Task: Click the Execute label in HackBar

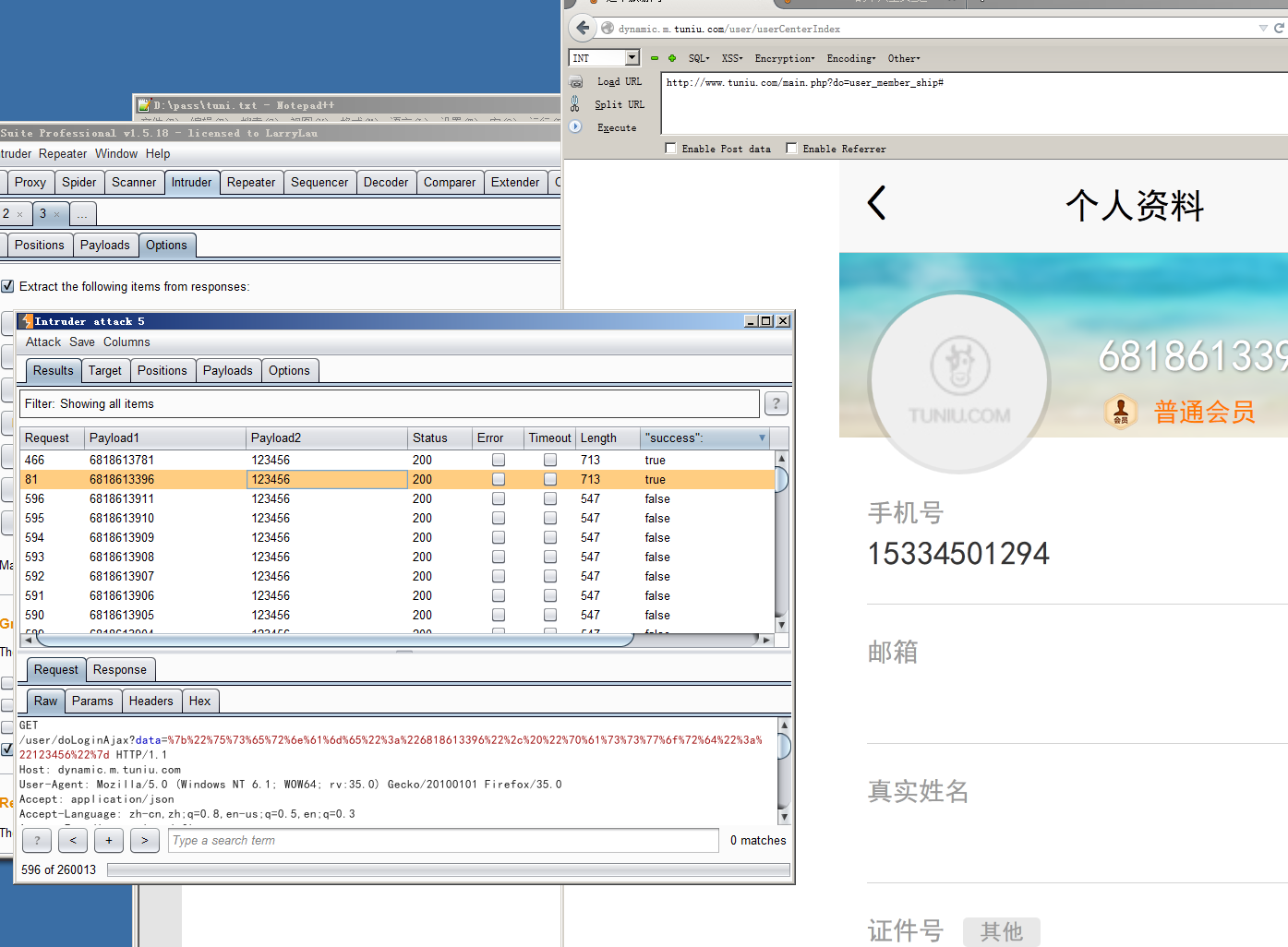Action: click(x=617, y=127)
